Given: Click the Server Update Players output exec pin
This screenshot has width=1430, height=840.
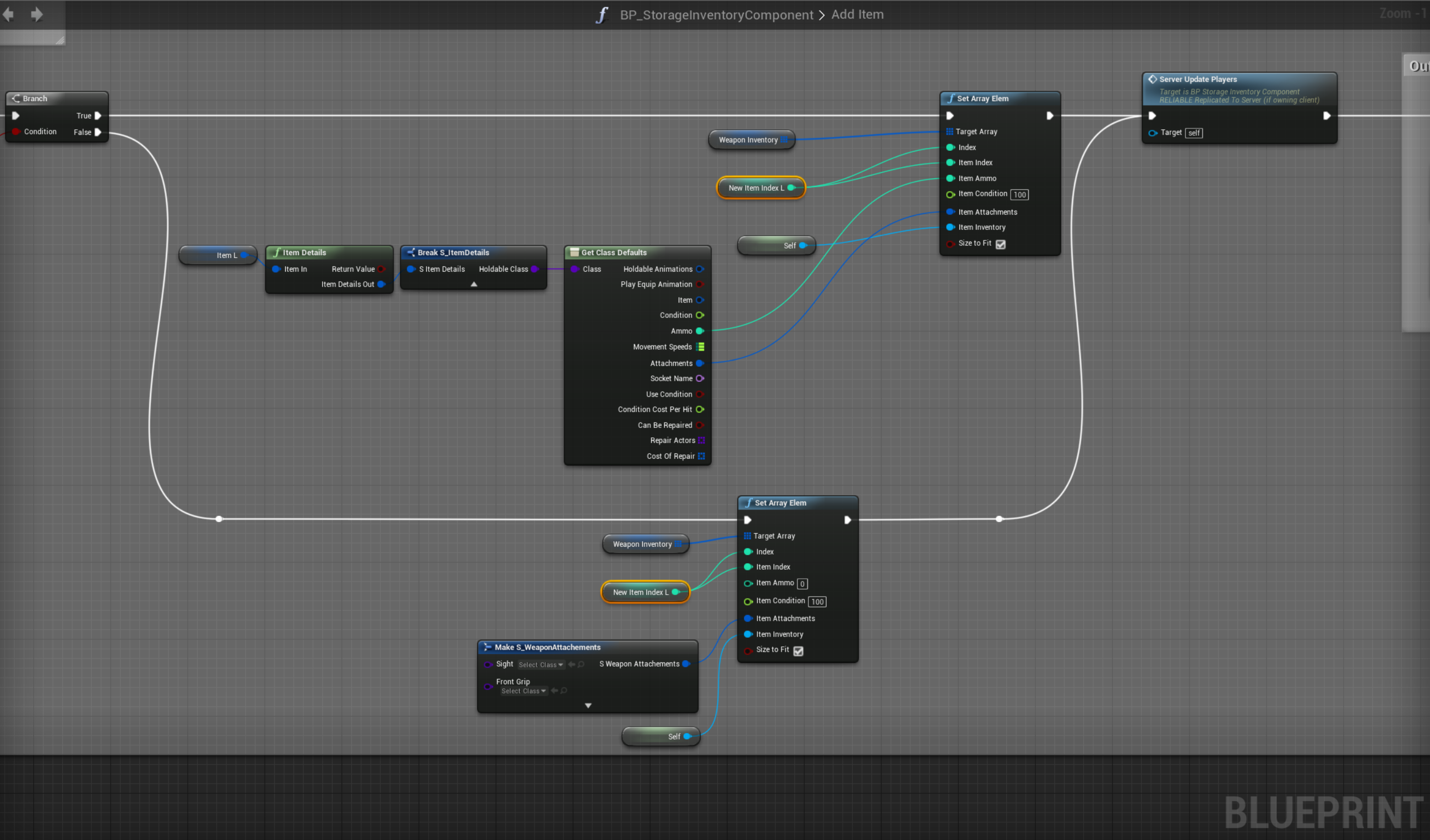Looking at the screenshot, I should [x=1327, y=116].
